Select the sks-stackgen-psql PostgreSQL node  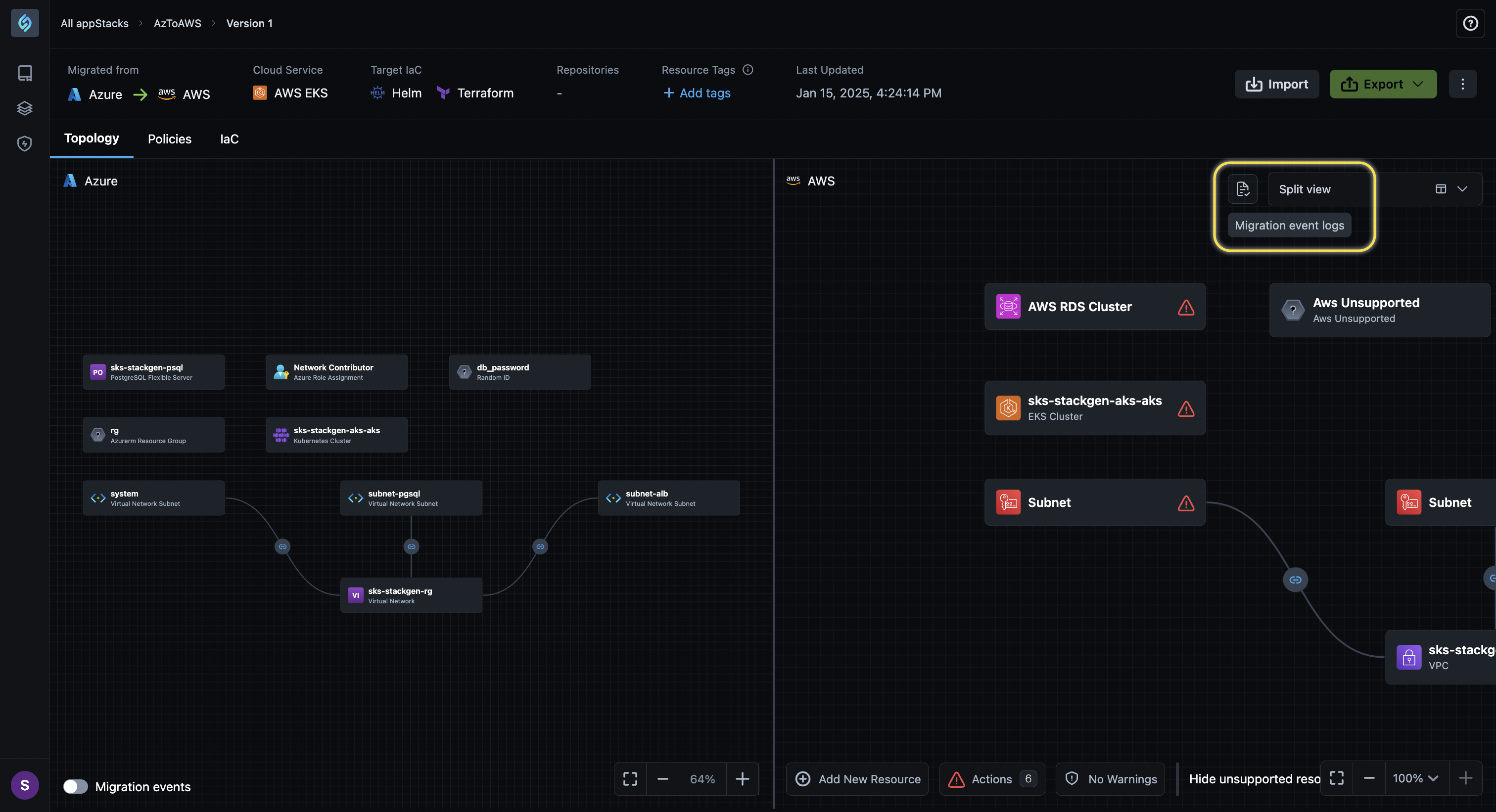(153, 372)
